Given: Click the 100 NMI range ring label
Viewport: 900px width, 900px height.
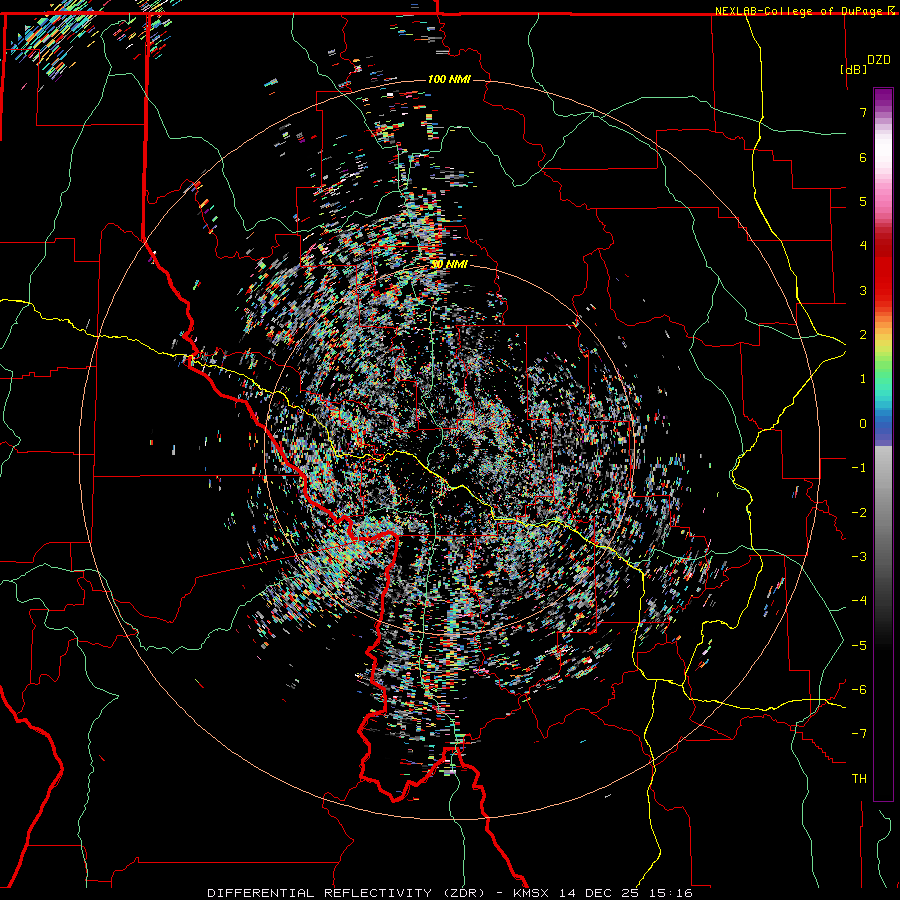Looking at the screenshot, I should [449, 79].
